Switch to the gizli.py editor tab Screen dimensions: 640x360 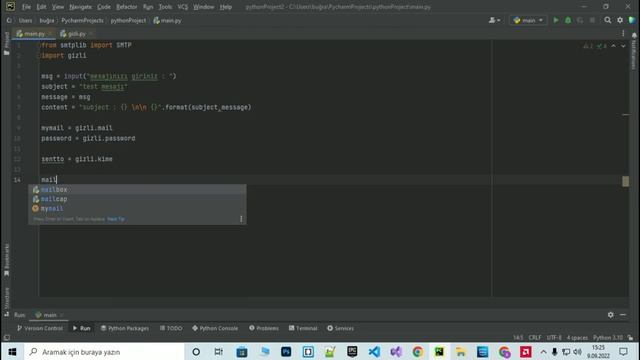tap(76, 33)
